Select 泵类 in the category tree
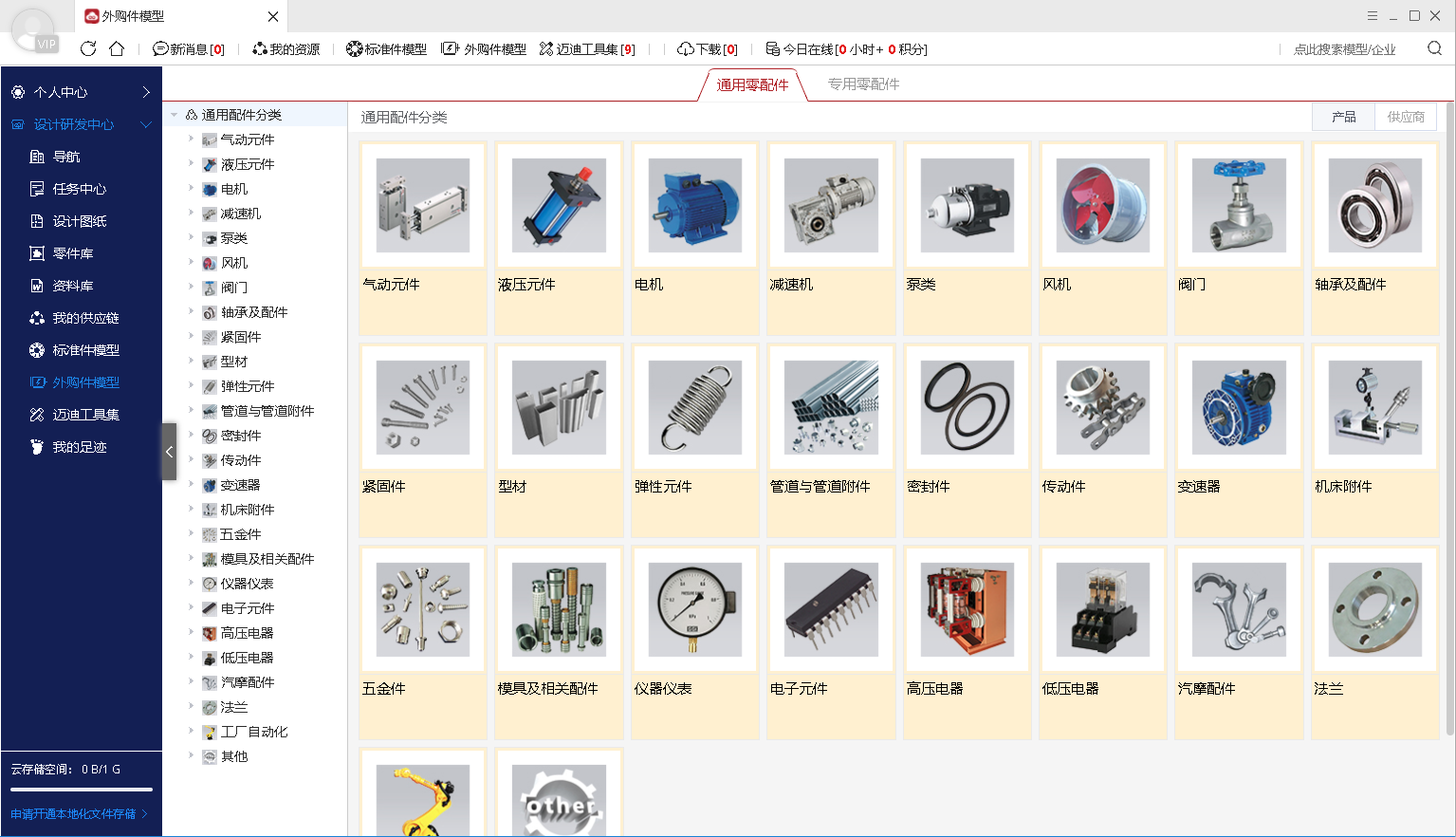Viewport: 1456px width, 837px height. tap(233, 238)
